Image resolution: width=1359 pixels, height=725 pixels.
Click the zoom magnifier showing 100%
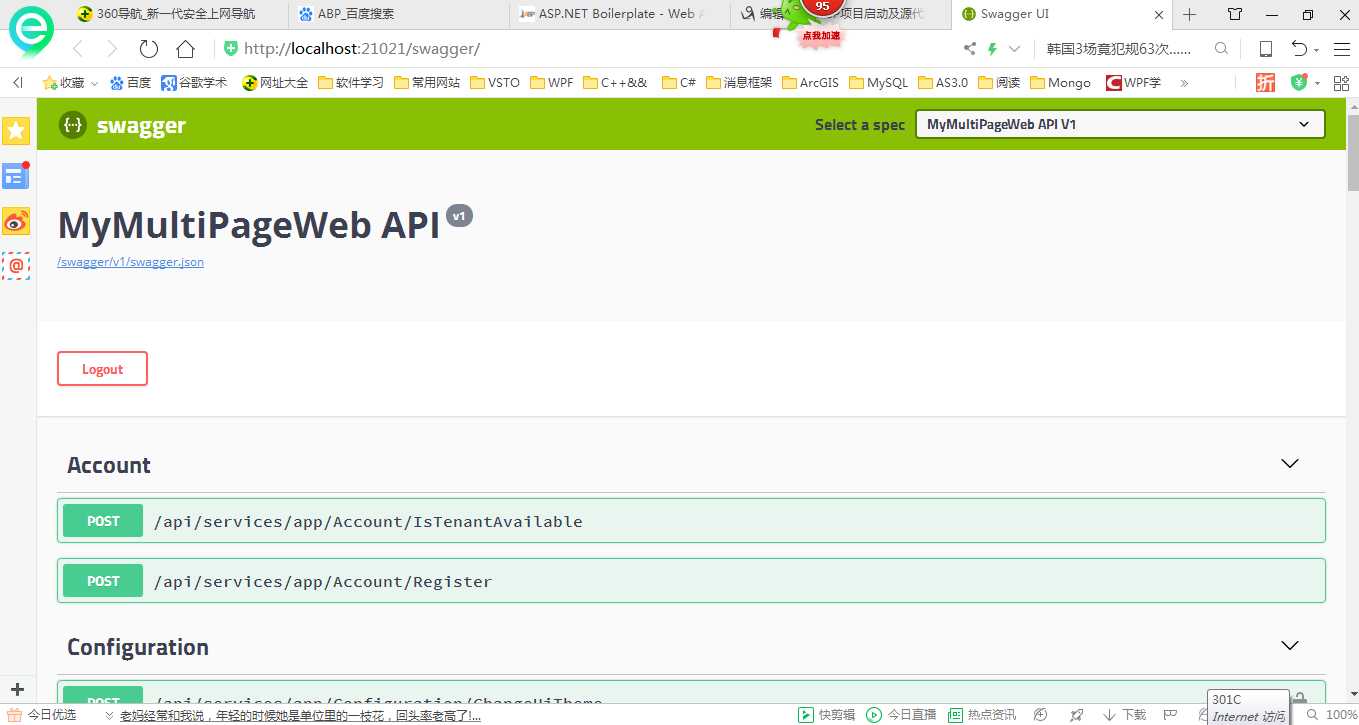click(x=1333, y=714)
